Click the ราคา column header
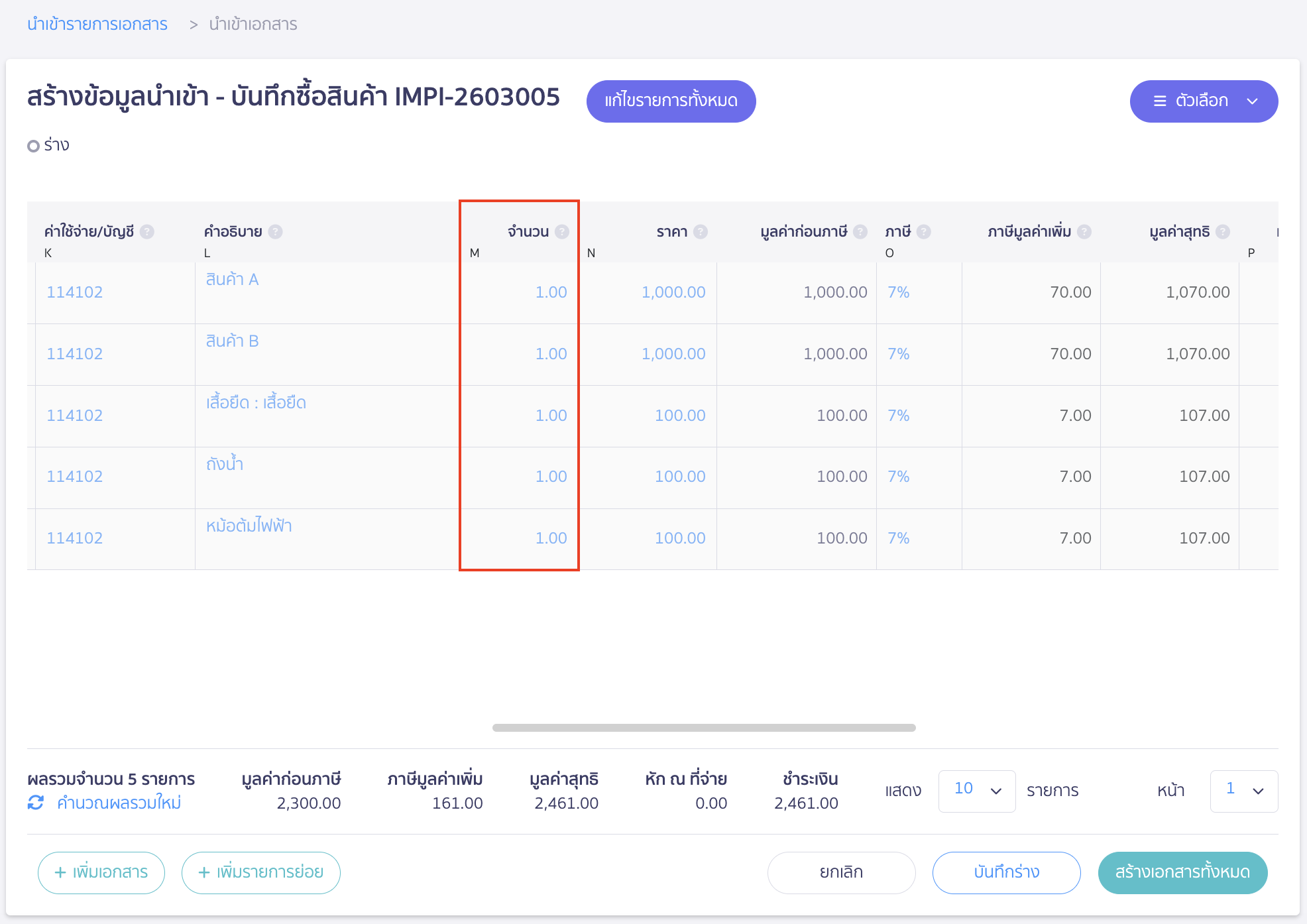The height and width of the screenshot is (924, 1307). click(x=672, y=231)
